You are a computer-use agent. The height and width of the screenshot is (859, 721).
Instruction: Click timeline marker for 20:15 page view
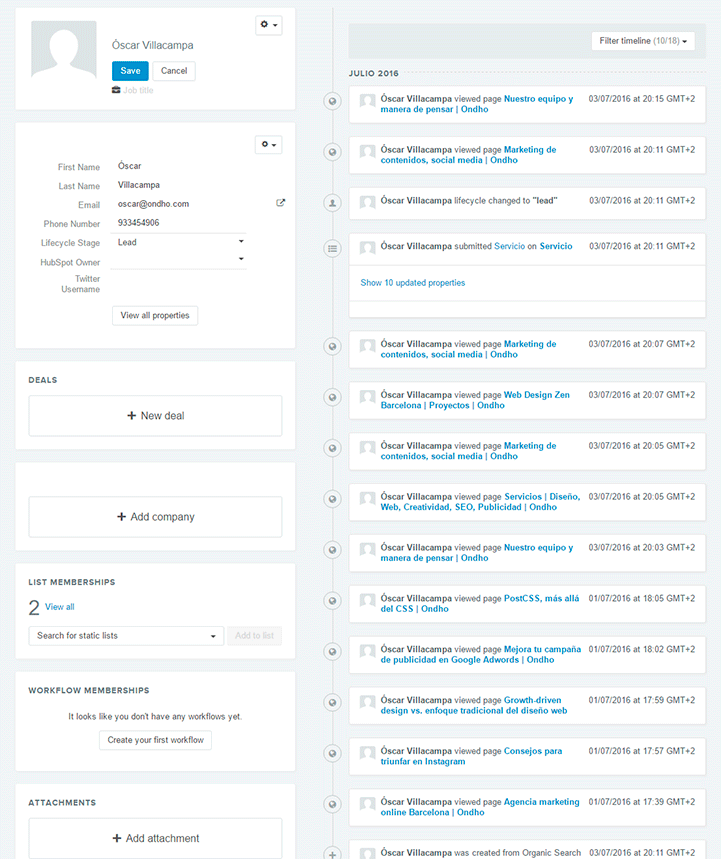click(333, 101)
